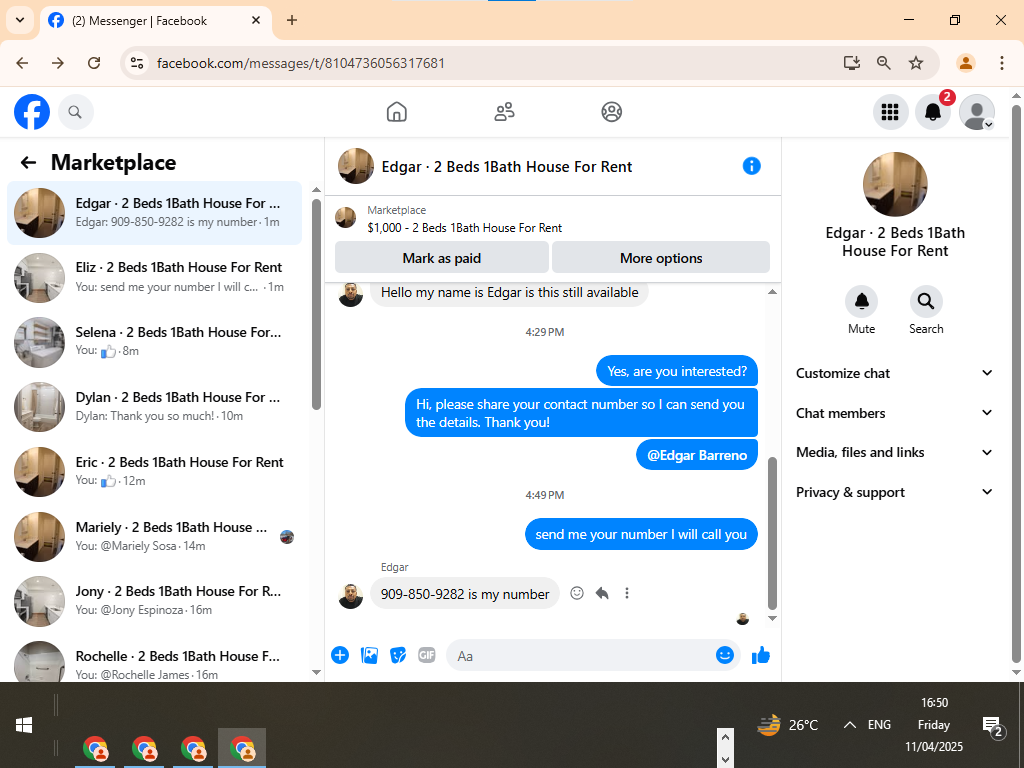Open more options dots on Edgar's message

click(x=627, y=593)
